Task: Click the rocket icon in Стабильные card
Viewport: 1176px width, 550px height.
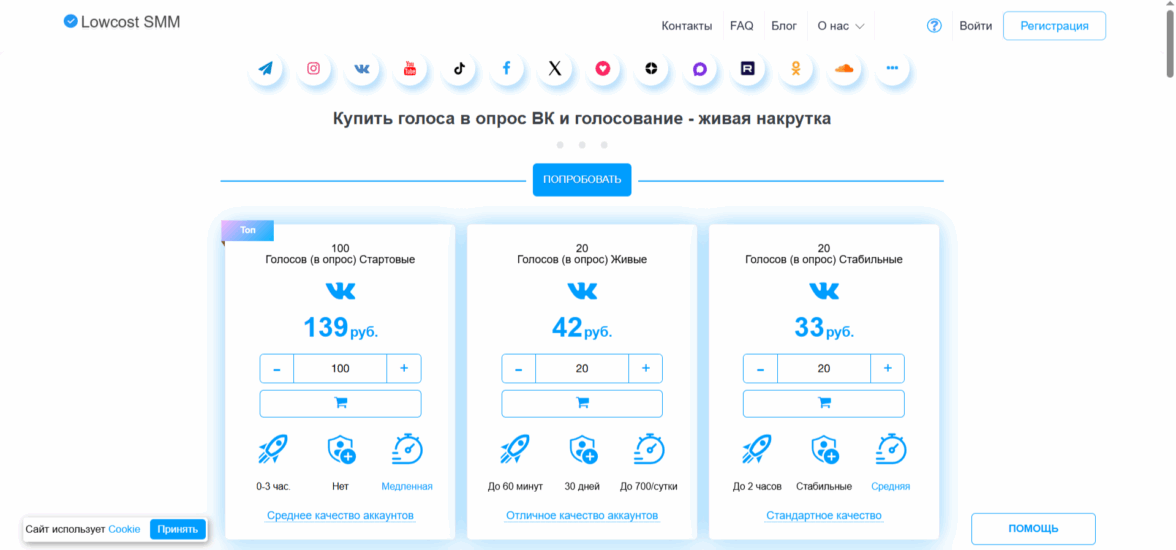Action: tap(757, 449)
